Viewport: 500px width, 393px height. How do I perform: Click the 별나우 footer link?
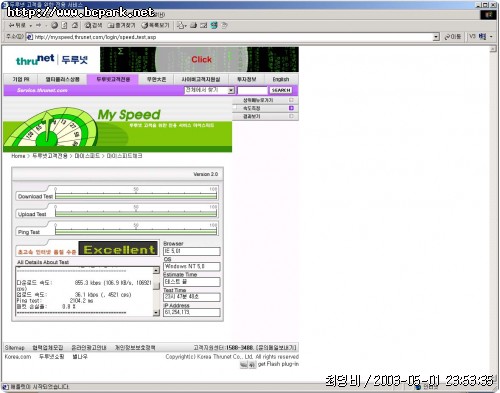click(80, 357)
